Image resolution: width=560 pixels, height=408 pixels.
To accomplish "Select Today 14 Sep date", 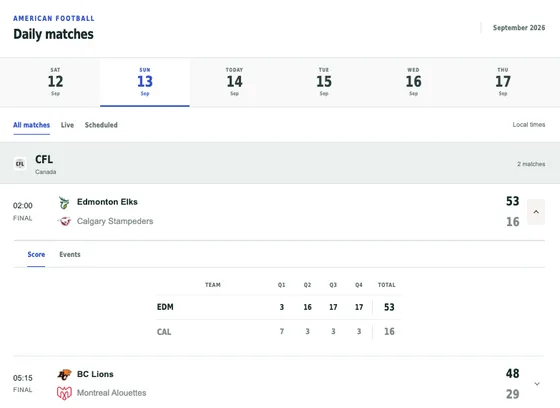I will tap(234, 82).
